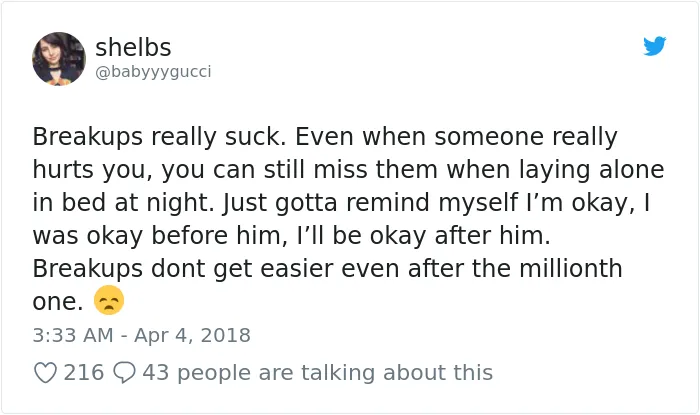Click the blue Twitter bird logo

(654, 46)
